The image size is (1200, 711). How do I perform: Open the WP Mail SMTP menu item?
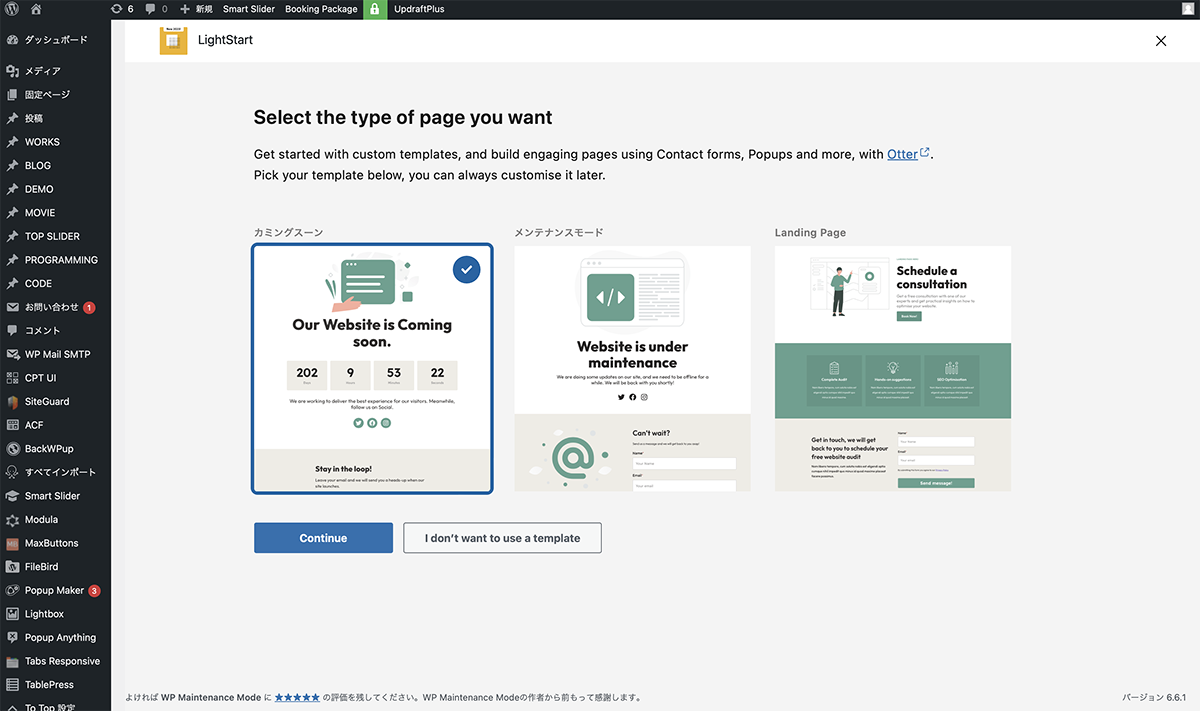pyautogui.click(x=57, y=354)
